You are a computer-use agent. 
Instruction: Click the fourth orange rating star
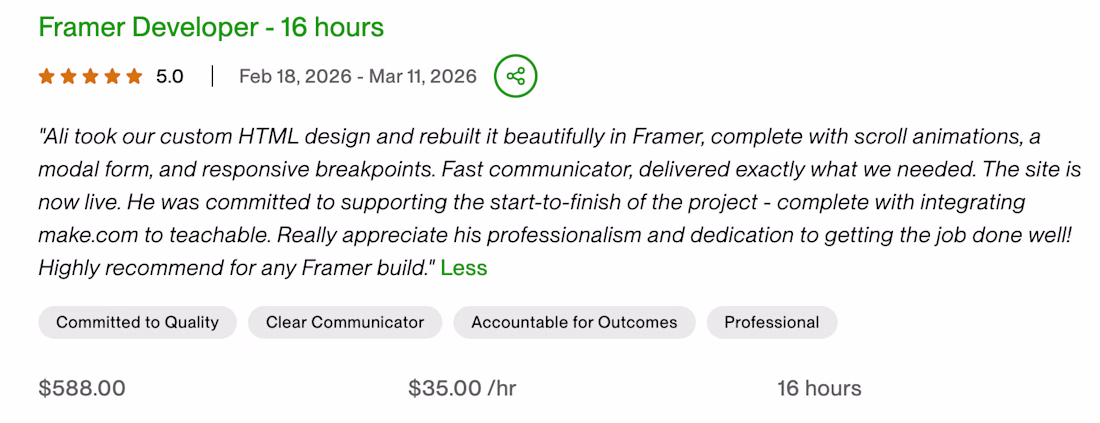(112, 76)
